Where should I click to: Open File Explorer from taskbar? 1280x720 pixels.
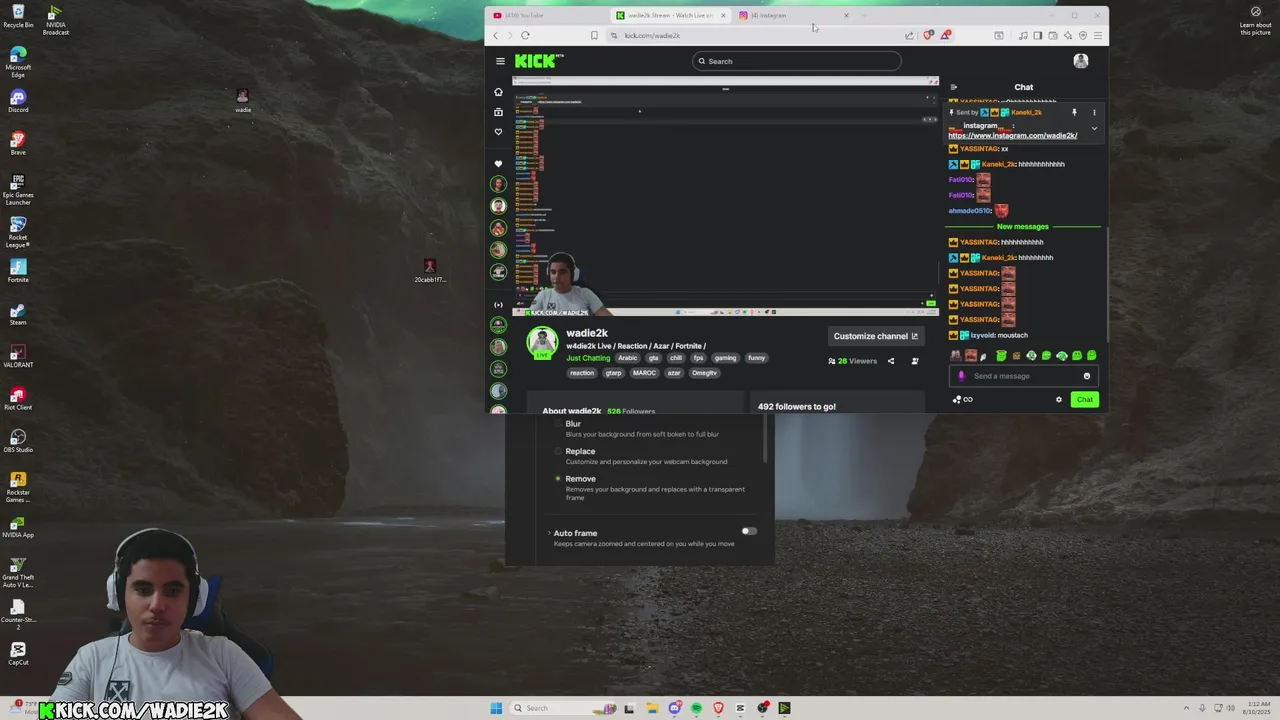tap(652, 708)
